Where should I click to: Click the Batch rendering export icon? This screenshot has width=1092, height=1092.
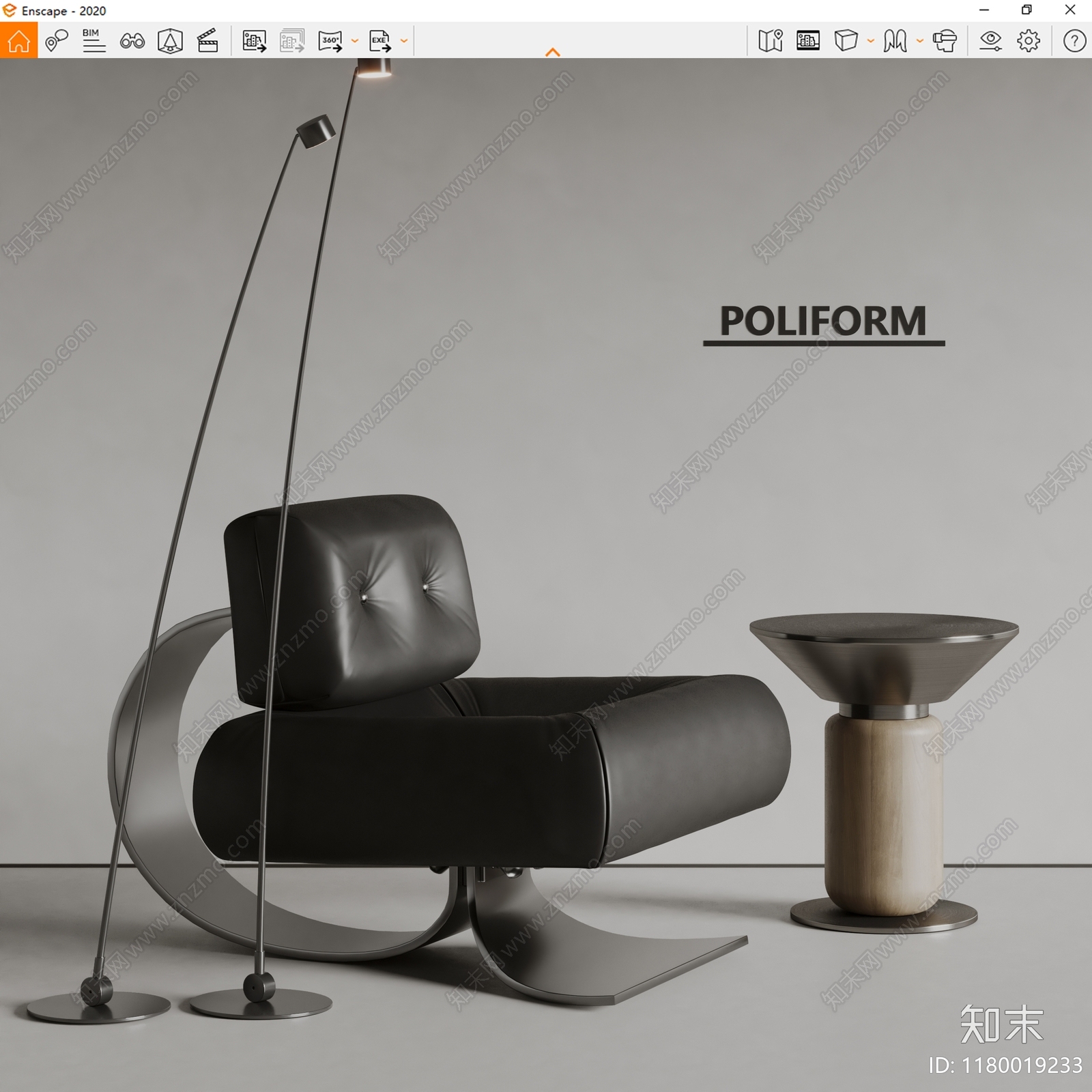tap(292, 41)
